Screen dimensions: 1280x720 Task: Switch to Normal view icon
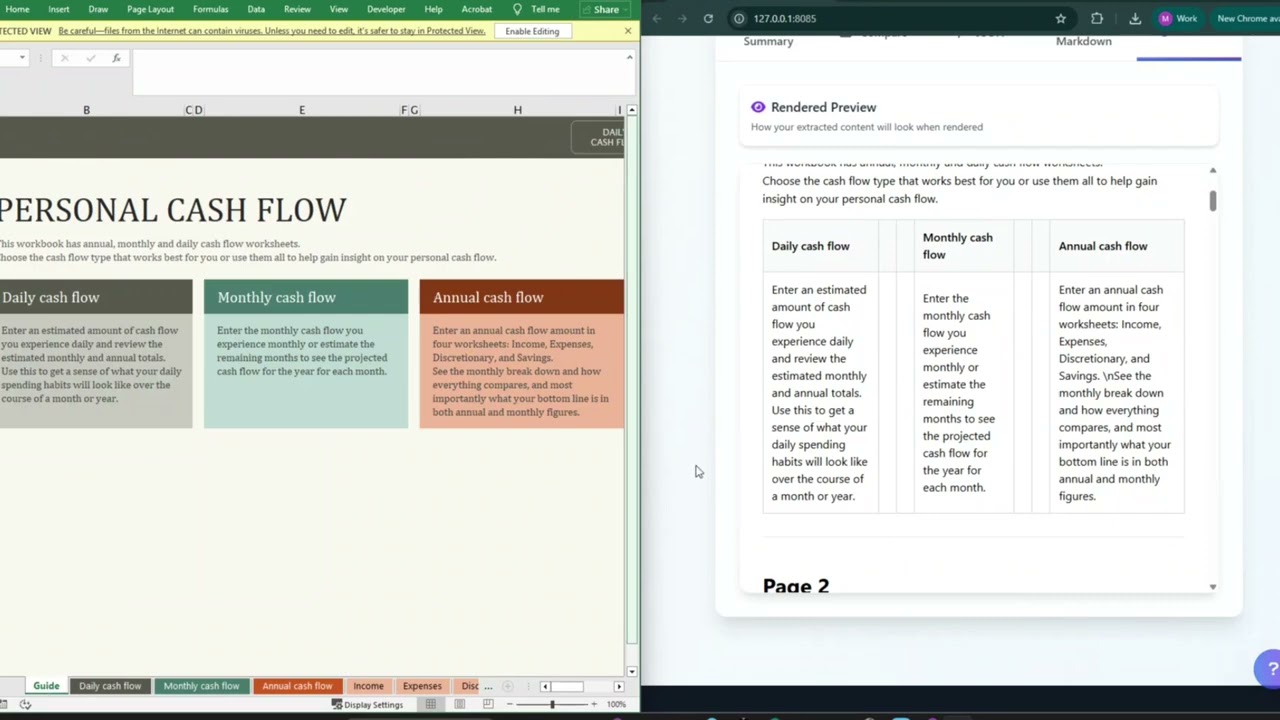click(431, 705)
